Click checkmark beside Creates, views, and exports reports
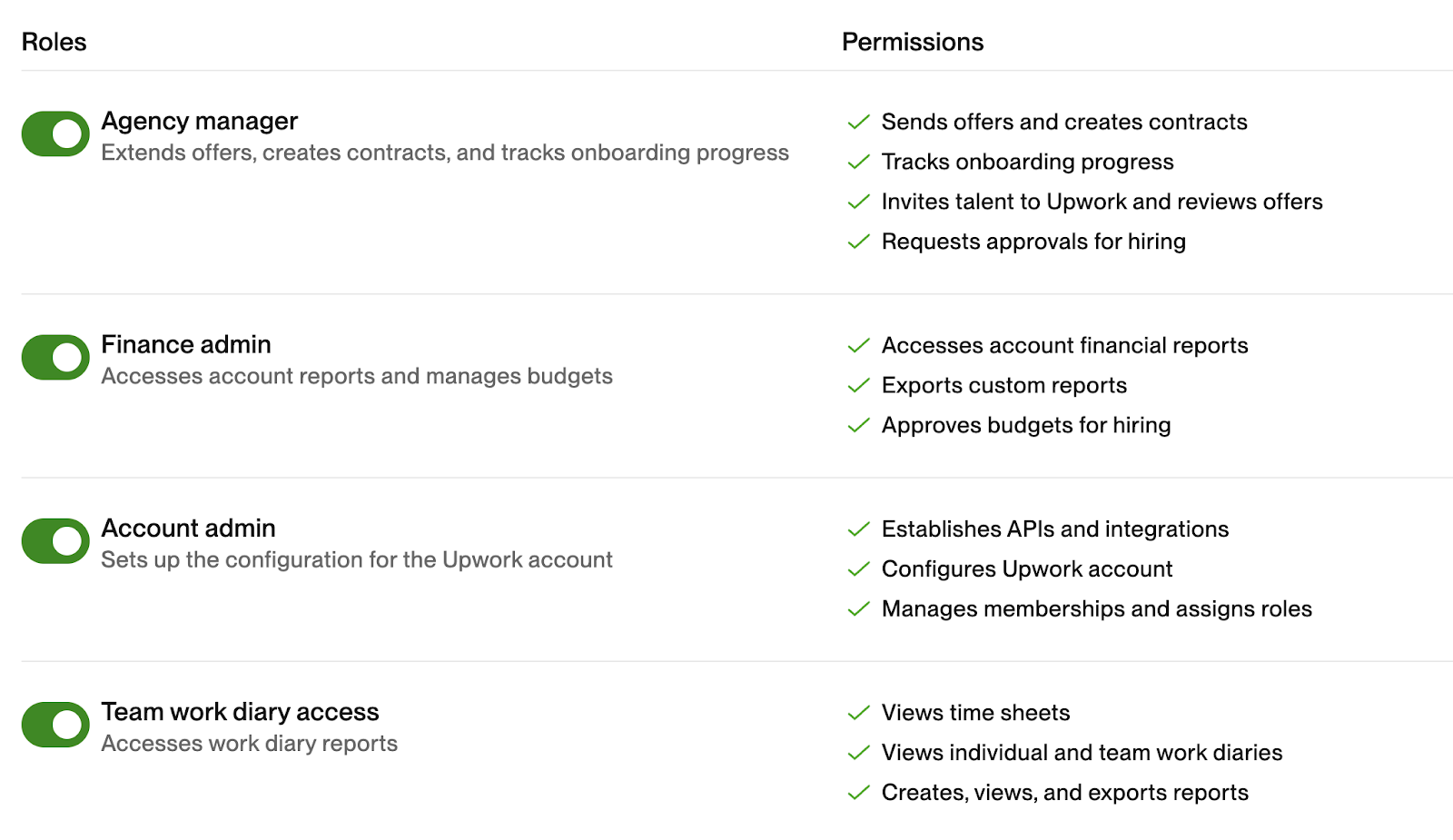 (858, 794)
